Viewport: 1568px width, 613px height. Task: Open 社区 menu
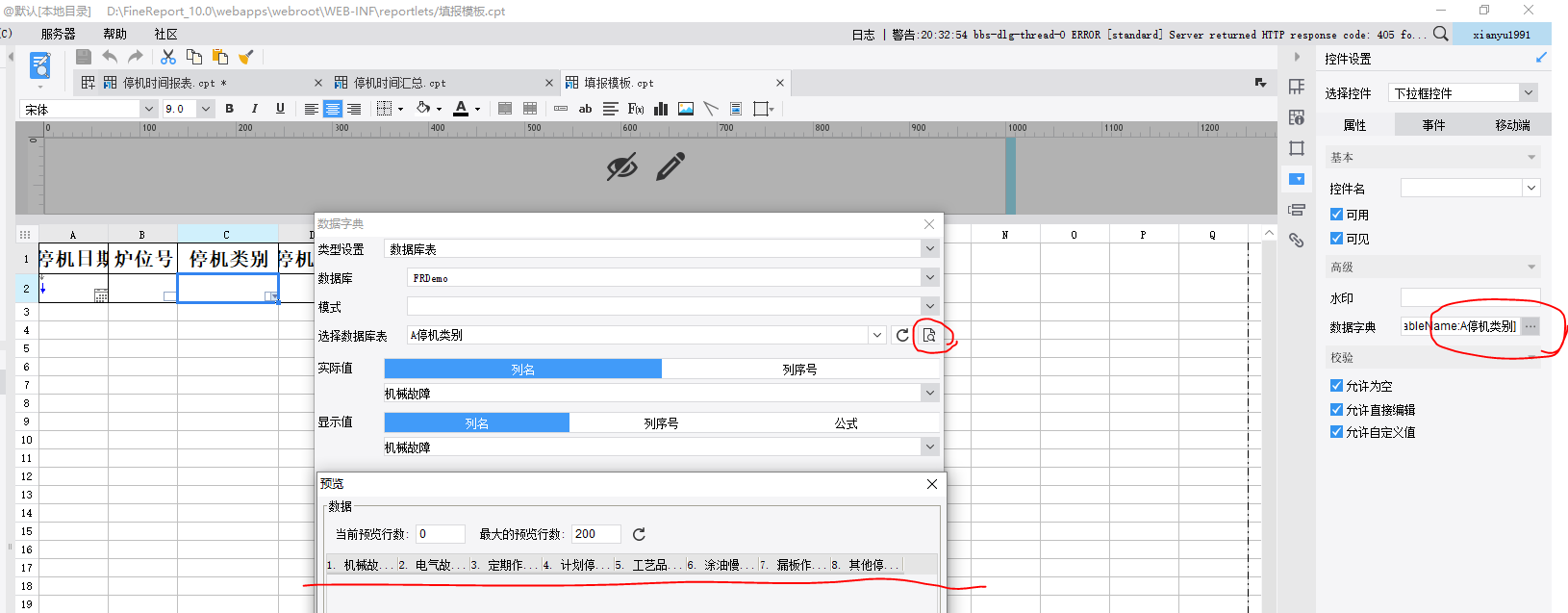(166, 34)
